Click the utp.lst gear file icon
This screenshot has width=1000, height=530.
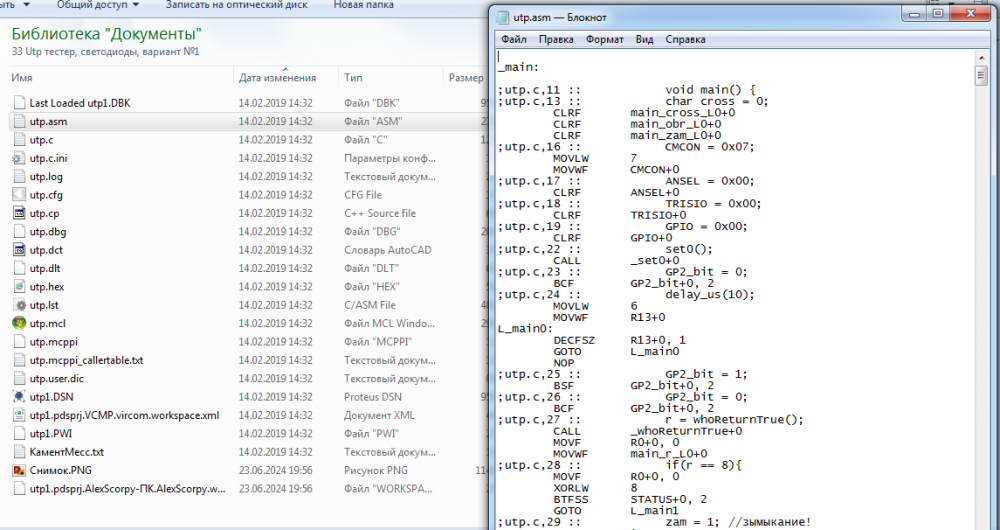(19, 305)
